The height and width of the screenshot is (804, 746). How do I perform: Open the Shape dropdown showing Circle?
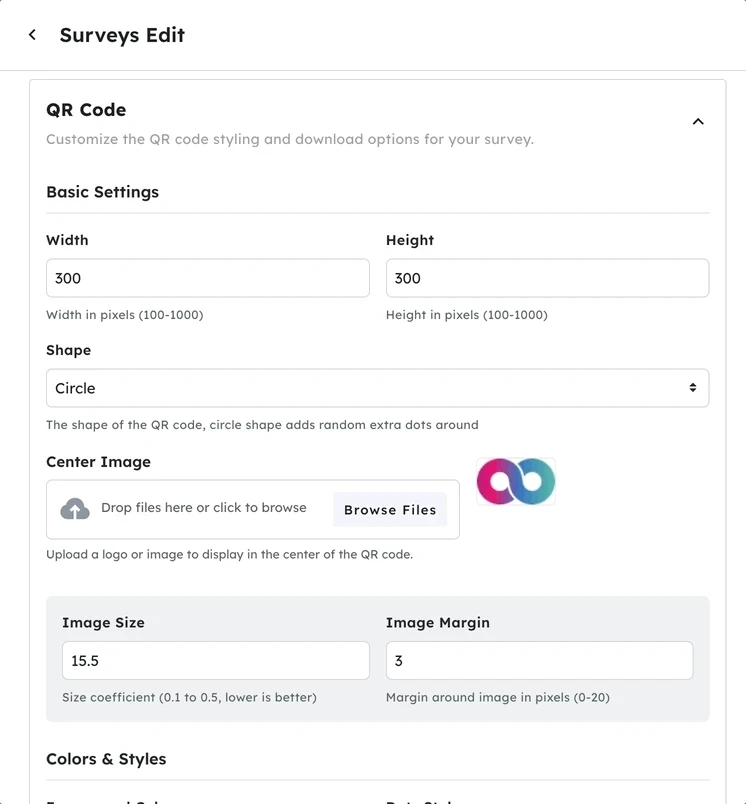pos(377,388)
